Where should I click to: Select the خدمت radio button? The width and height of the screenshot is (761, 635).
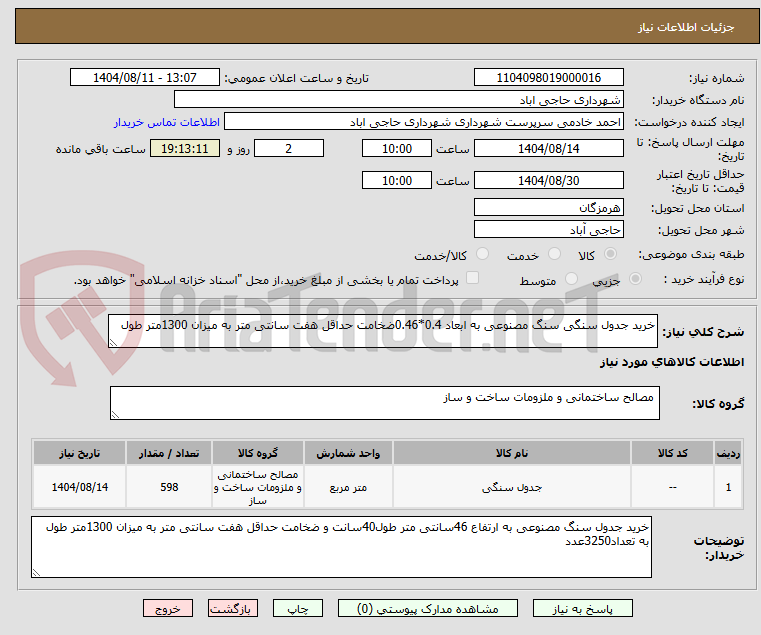(554, 254)
